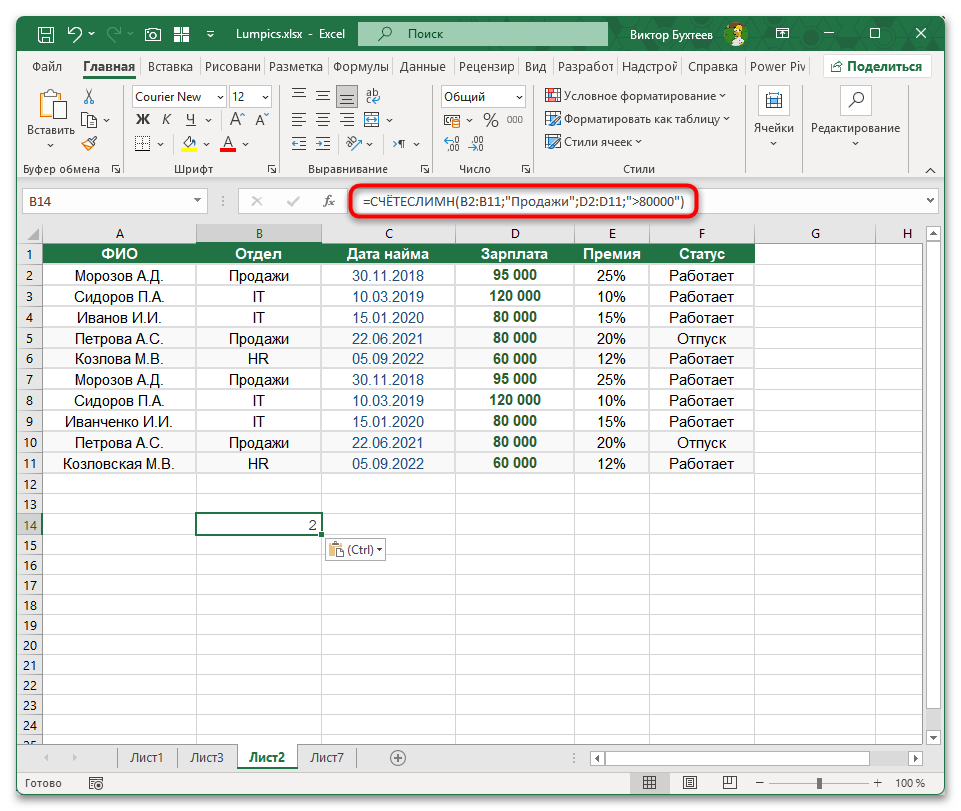Select Normal view in status bar

pos(650,783)
